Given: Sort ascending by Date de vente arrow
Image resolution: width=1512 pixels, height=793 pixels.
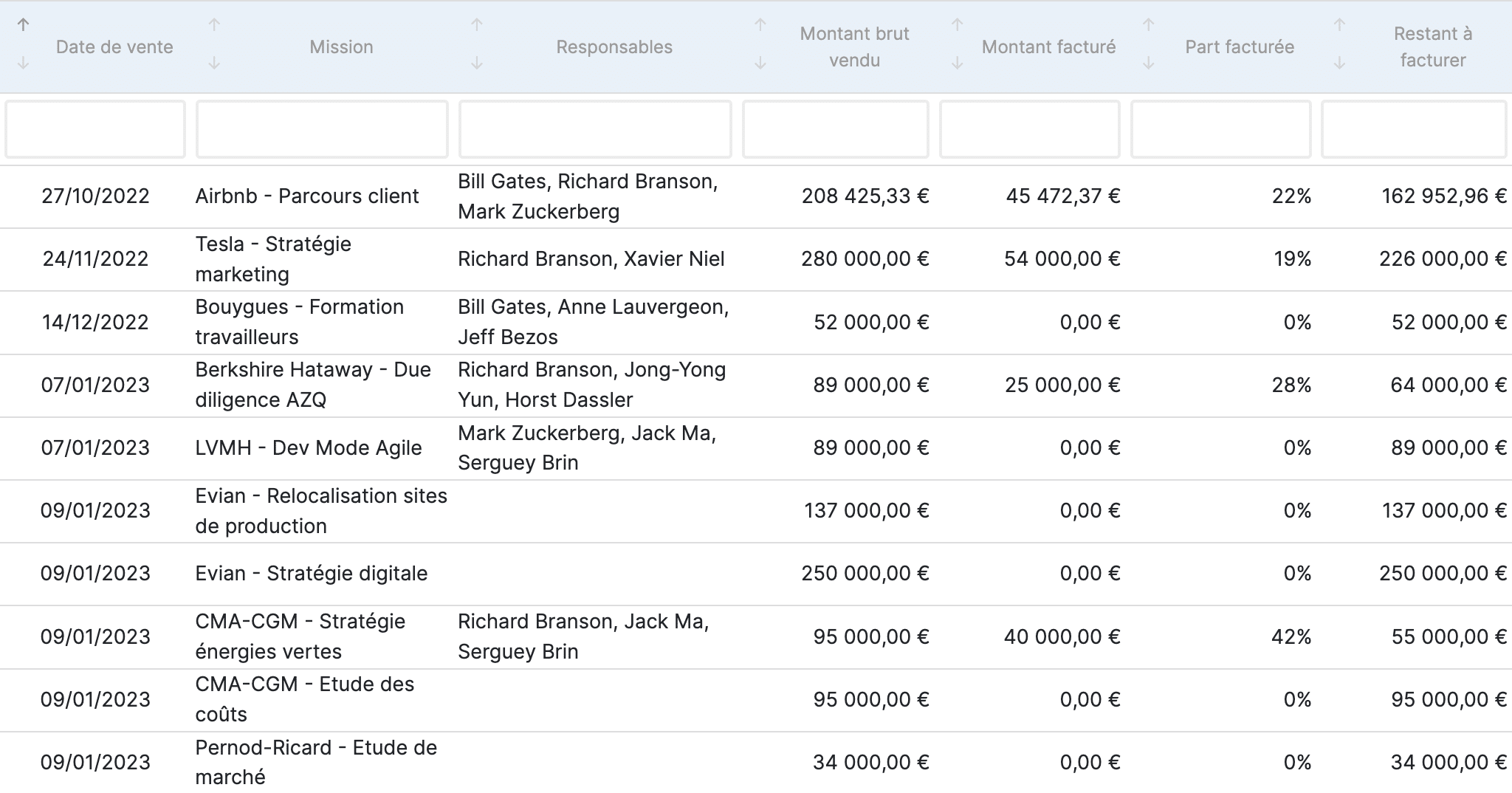Looking at the screenshot, I should click(x=23, y=25).
